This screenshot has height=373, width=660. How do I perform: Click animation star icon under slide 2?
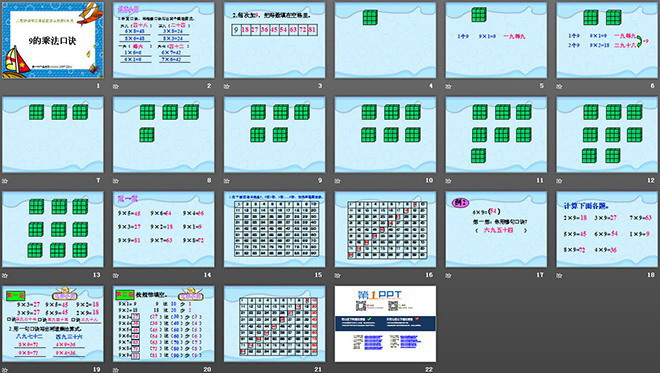[x=116, y=86]
